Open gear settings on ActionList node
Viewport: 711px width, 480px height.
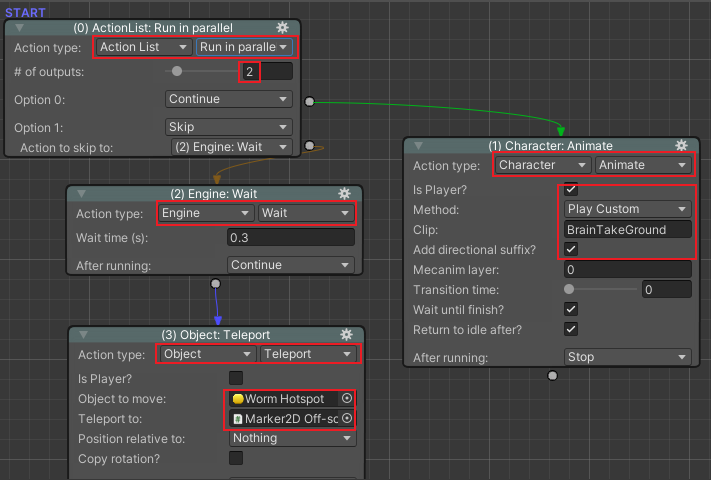coord(283,27)
